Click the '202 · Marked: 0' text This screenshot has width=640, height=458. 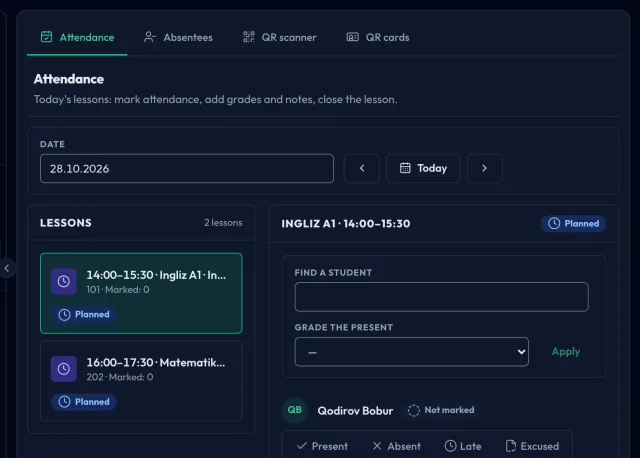point(120,377)
